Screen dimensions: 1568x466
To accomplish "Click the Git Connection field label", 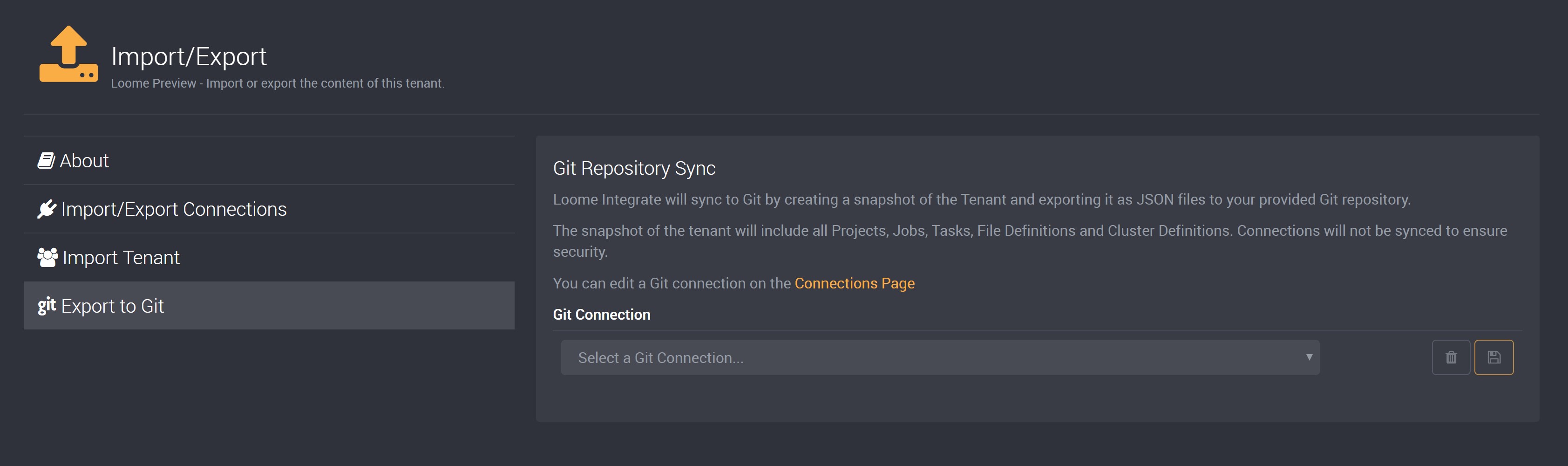I will [601, 315].
